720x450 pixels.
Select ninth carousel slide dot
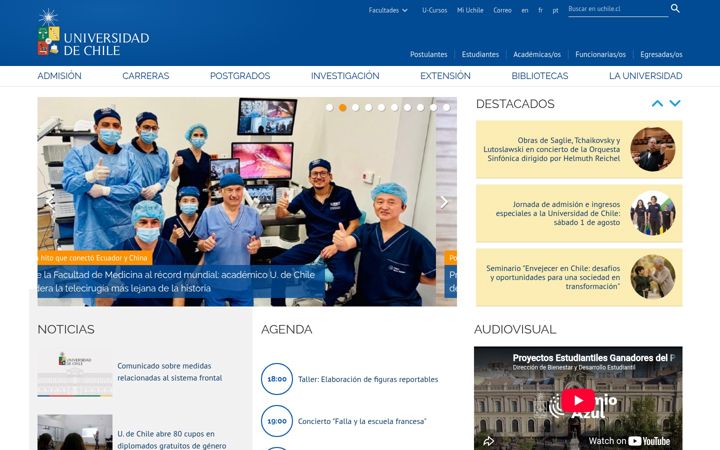coord(433,107)
